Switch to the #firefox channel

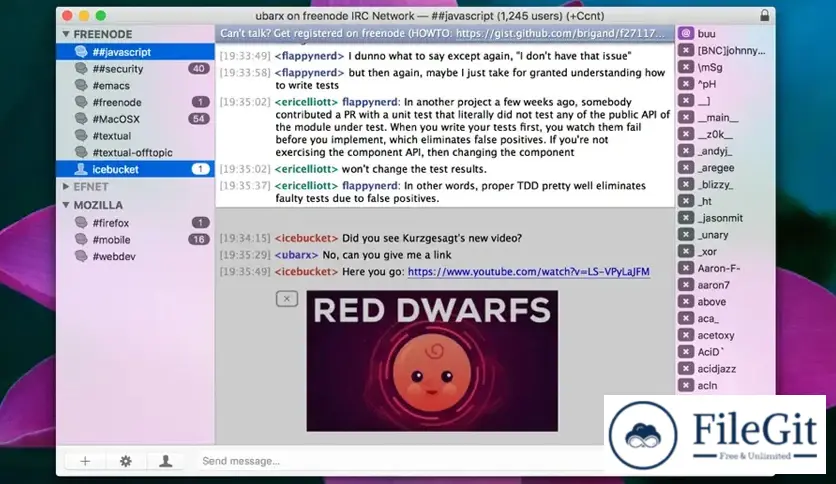(135, 223)
